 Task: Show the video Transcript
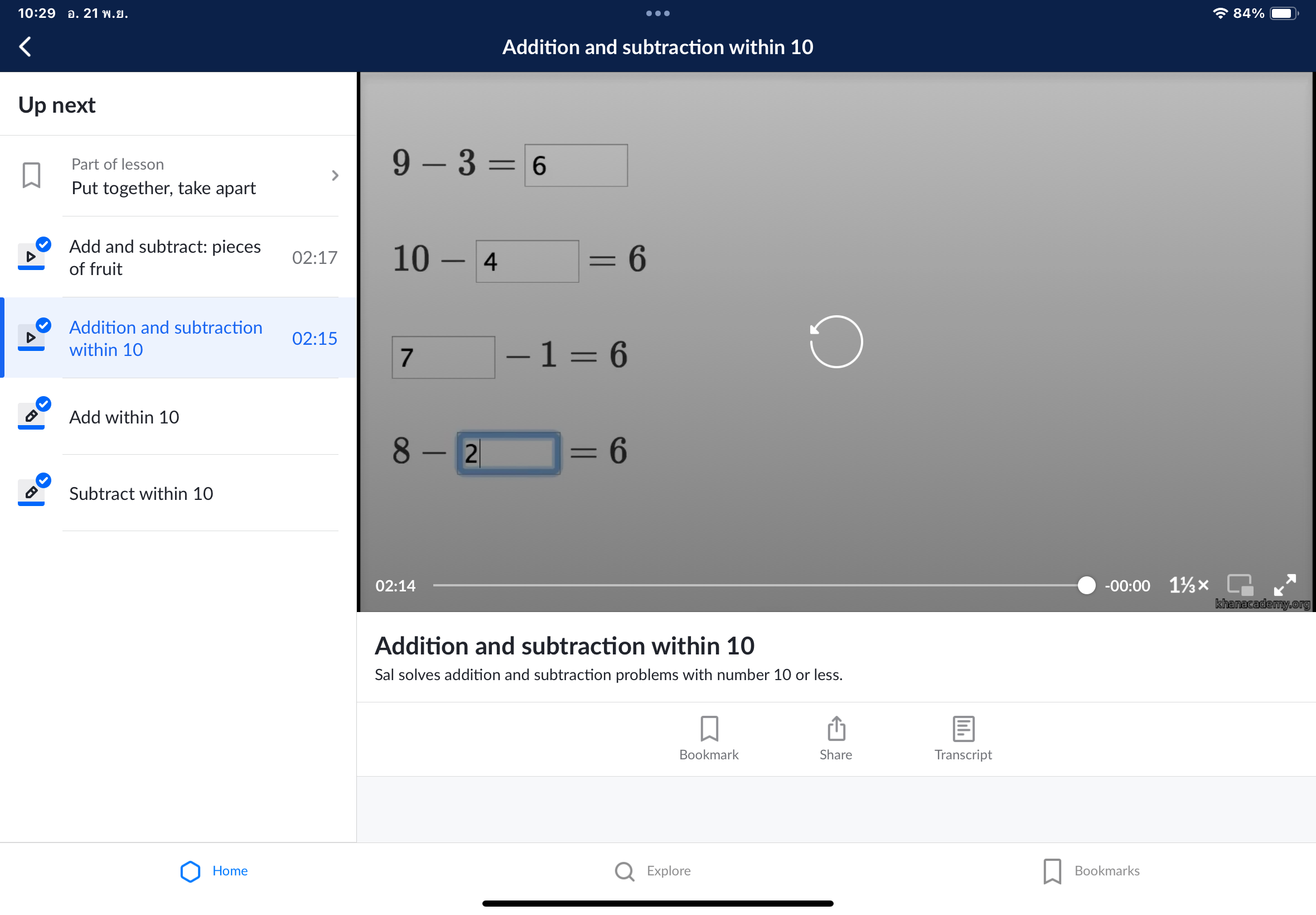962,738
